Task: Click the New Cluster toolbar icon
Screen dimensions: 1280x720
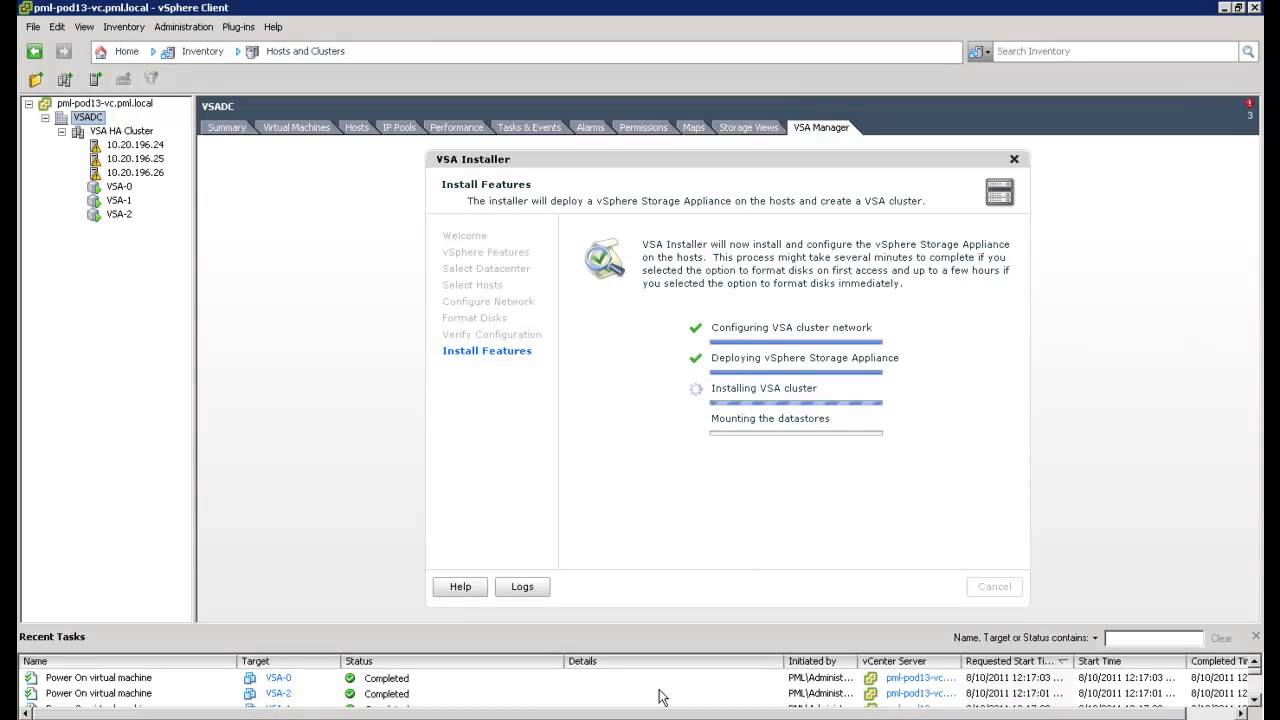Action: click(65, 79)
